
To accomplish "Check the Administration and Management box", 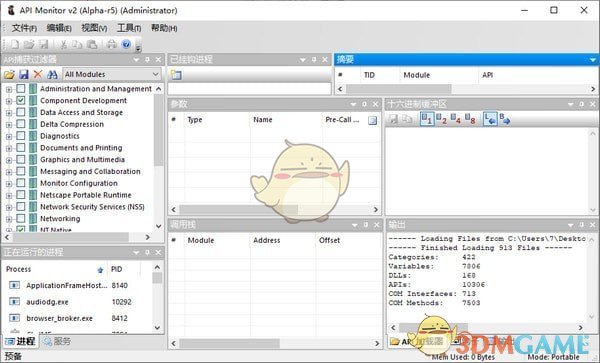I will [x=21, y=88].
